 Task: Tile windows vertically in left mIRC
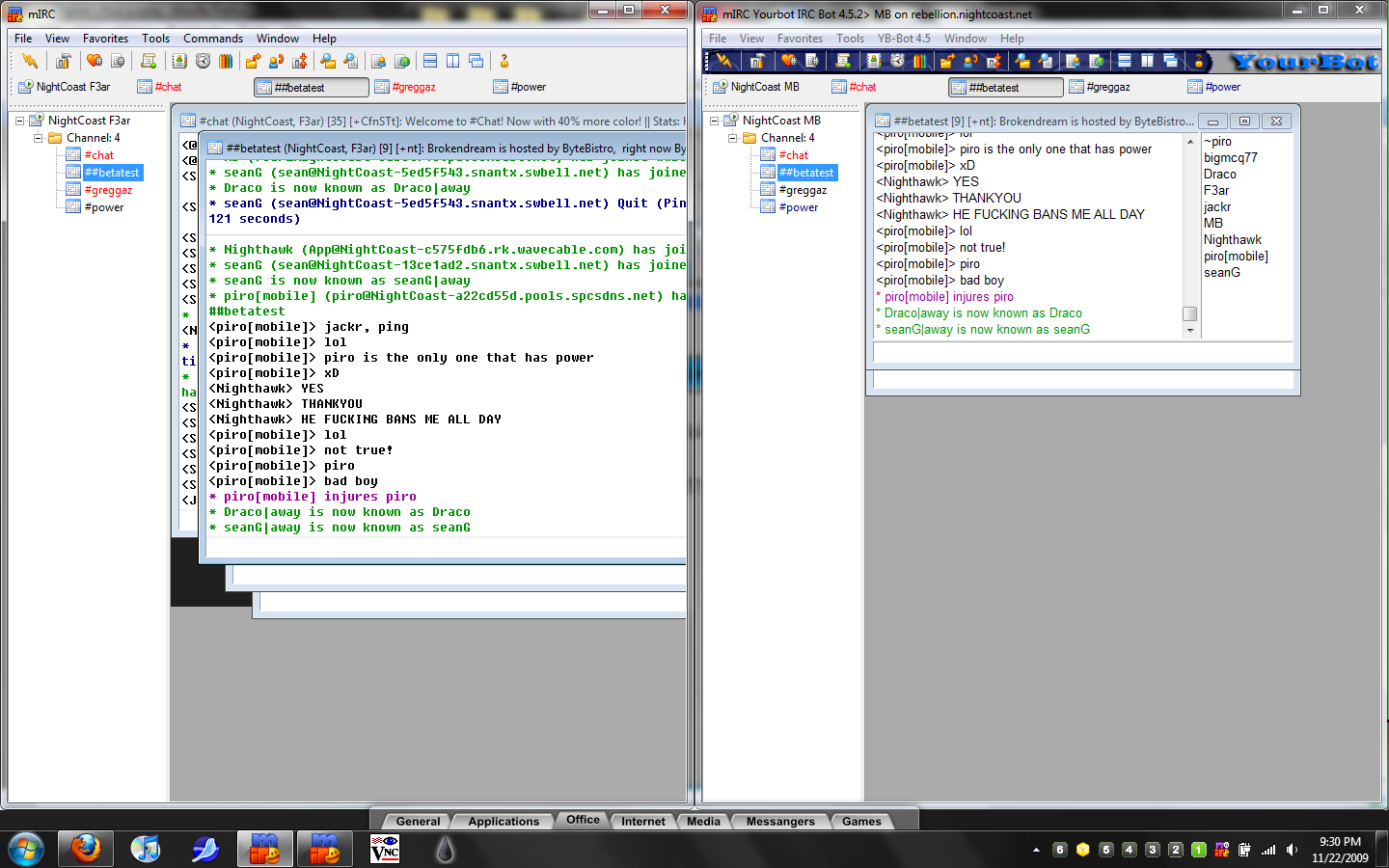coord(453,61)
